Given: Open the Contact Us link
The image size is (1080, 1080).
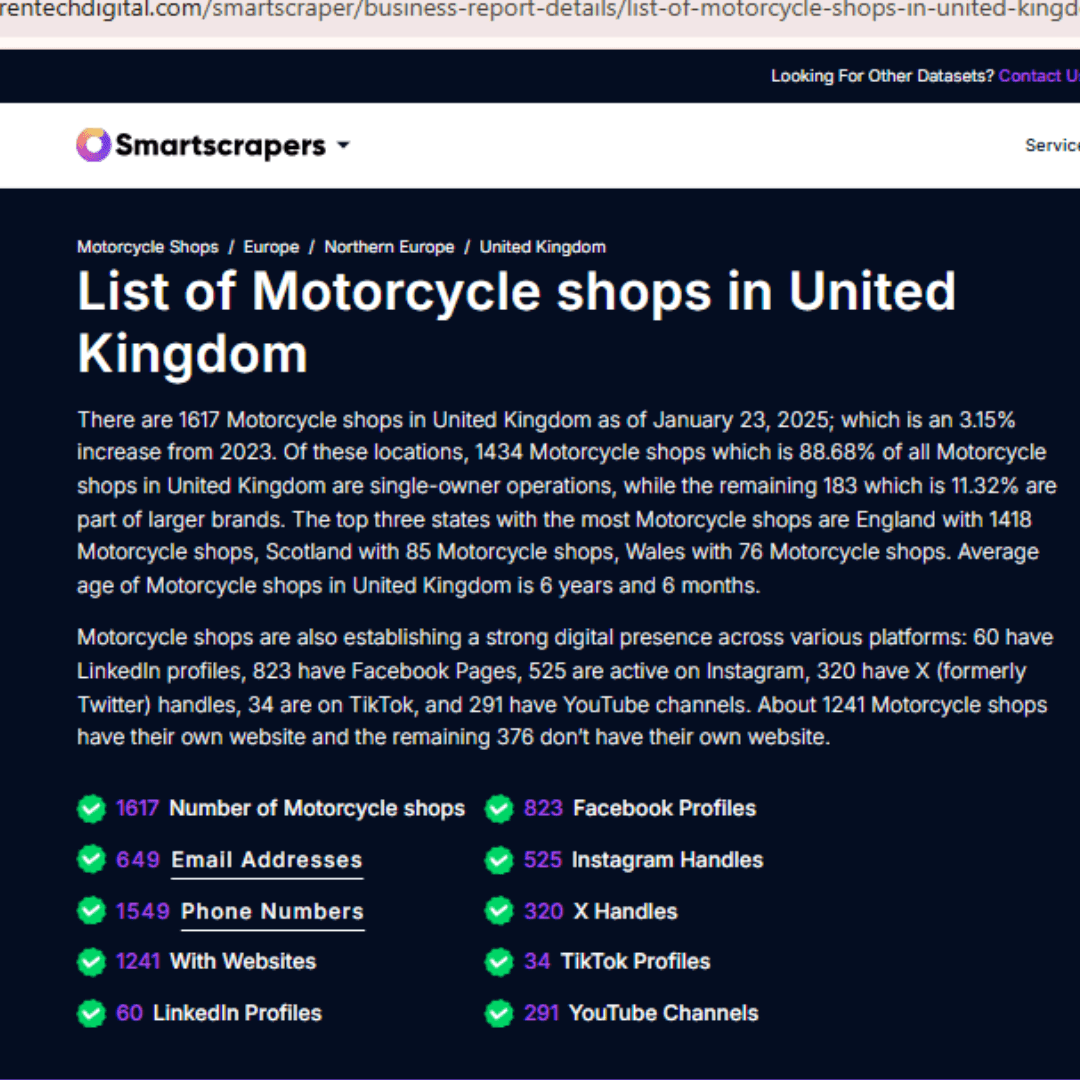Looking at the screenshot, I should [1039, 76].
